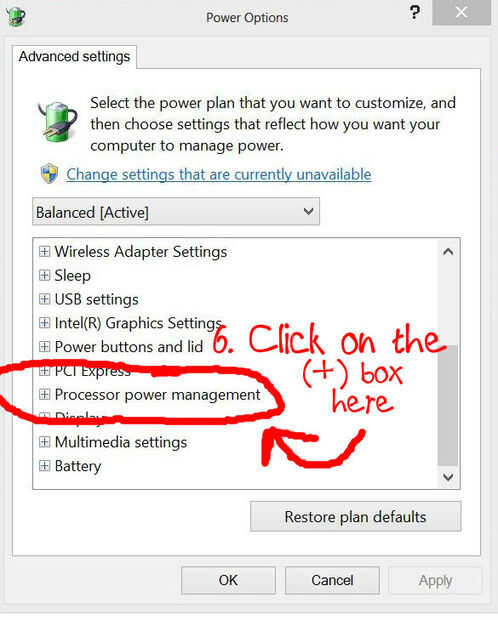Expand Intel(R) Graphics Settings plus box
Image resolution: width=498 pixels, height=620 pixels.
pos(44,323)
